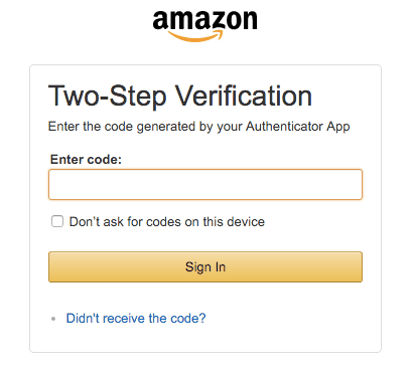Image resolution: width=414 pixels, height=378 pixels.
Task: Focus the Enter code input field
Action: point(205,184)
